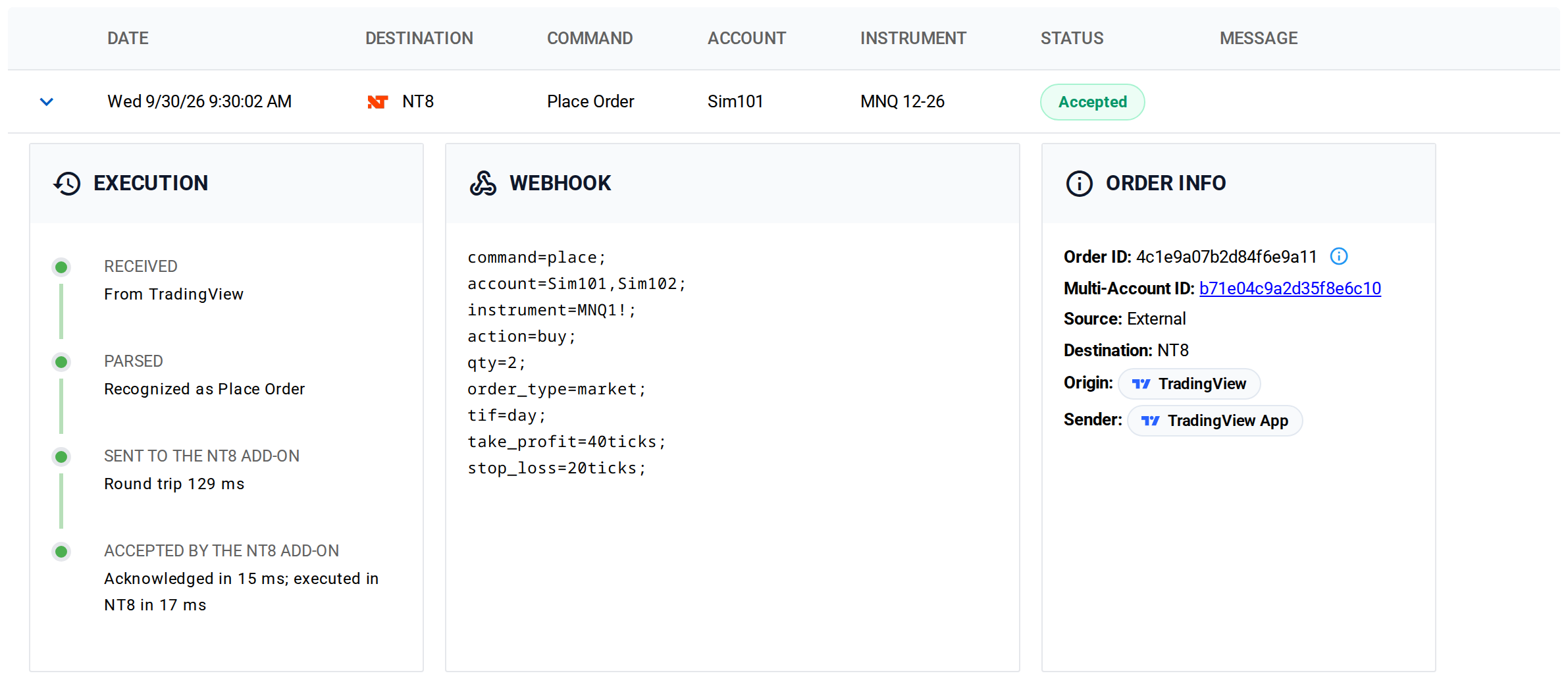Click the DESTINATION column header

click(419, 38)
